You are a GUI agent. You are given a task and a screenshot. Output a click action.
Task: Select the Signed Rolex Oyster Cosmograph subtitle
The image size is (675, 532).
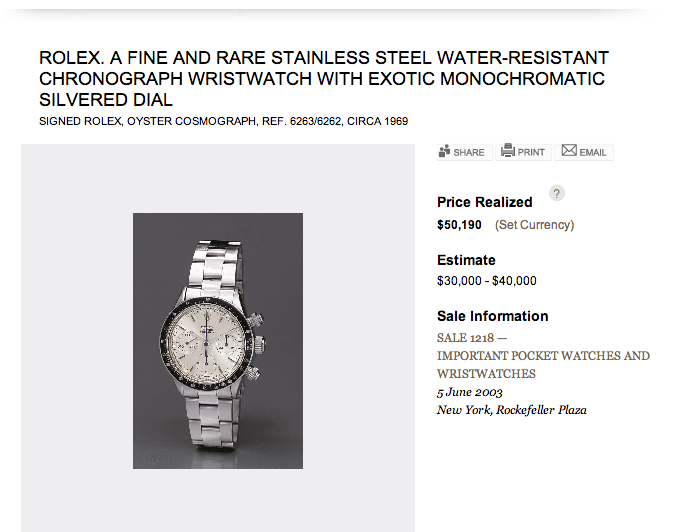coord(223,122)
